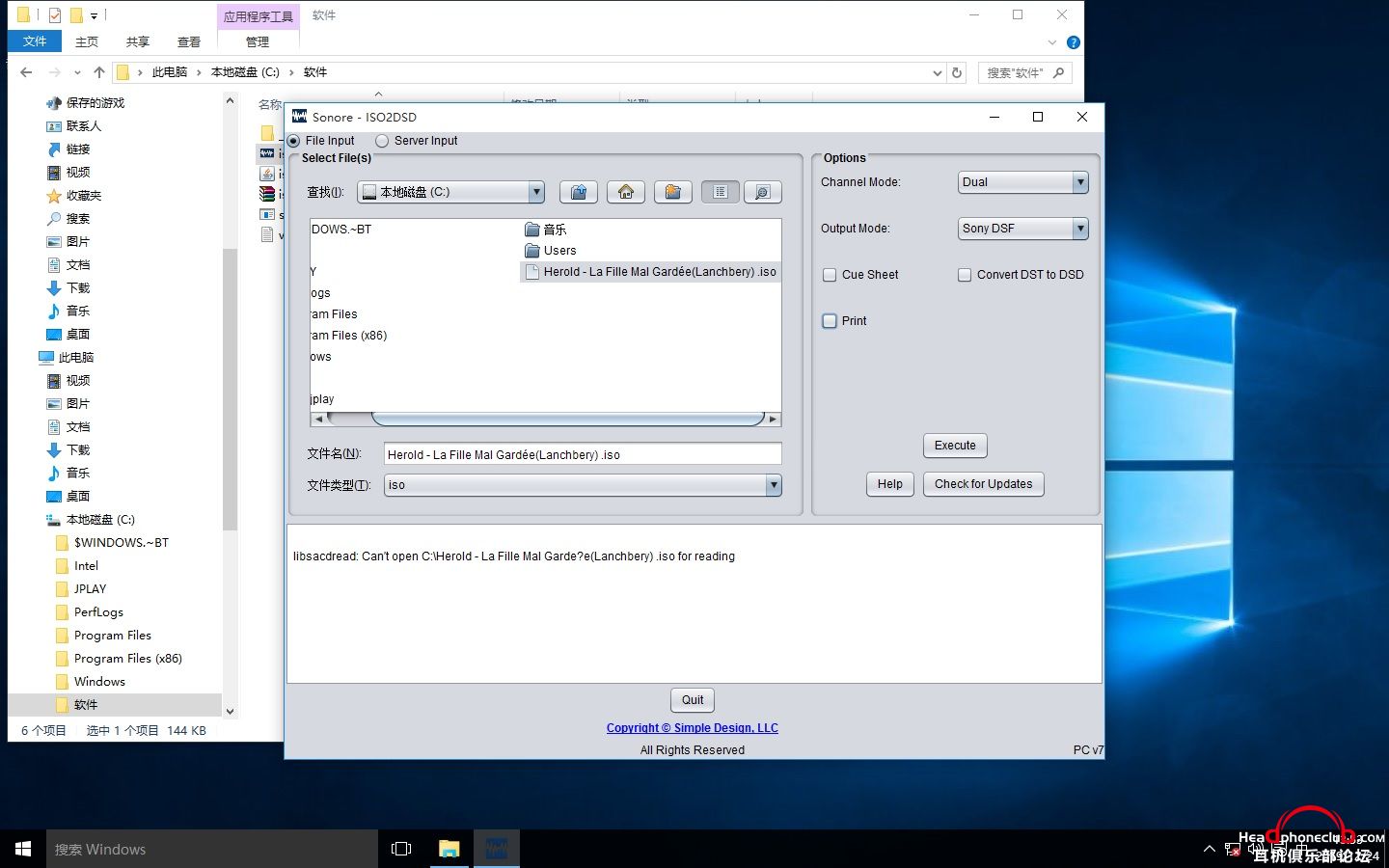Open the 文件 tab in Explorer
1389x868 pixels.
[35, 41]
